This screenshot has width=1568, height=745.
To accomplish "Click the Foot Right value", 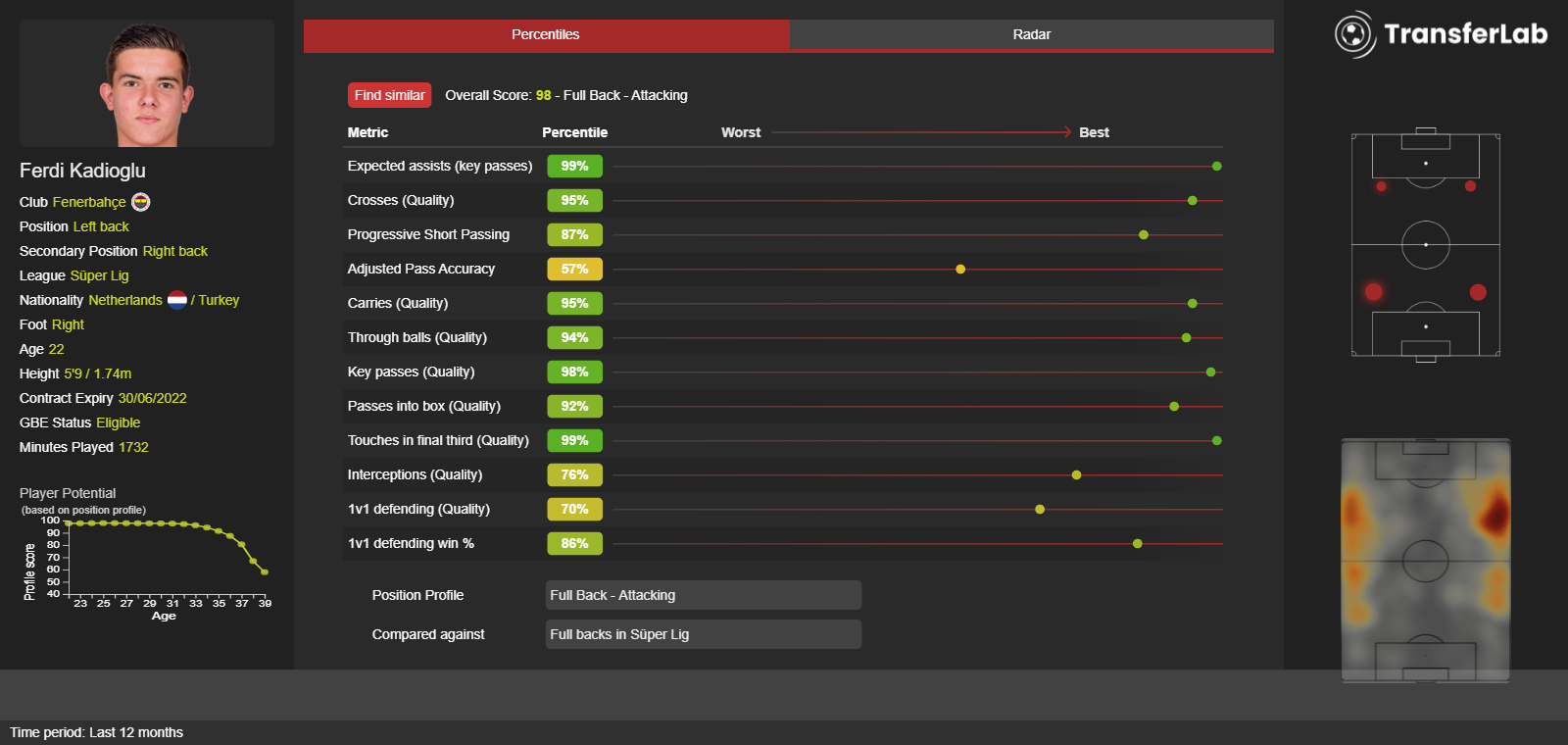I will pyautogui.click(x=68, y=324).
